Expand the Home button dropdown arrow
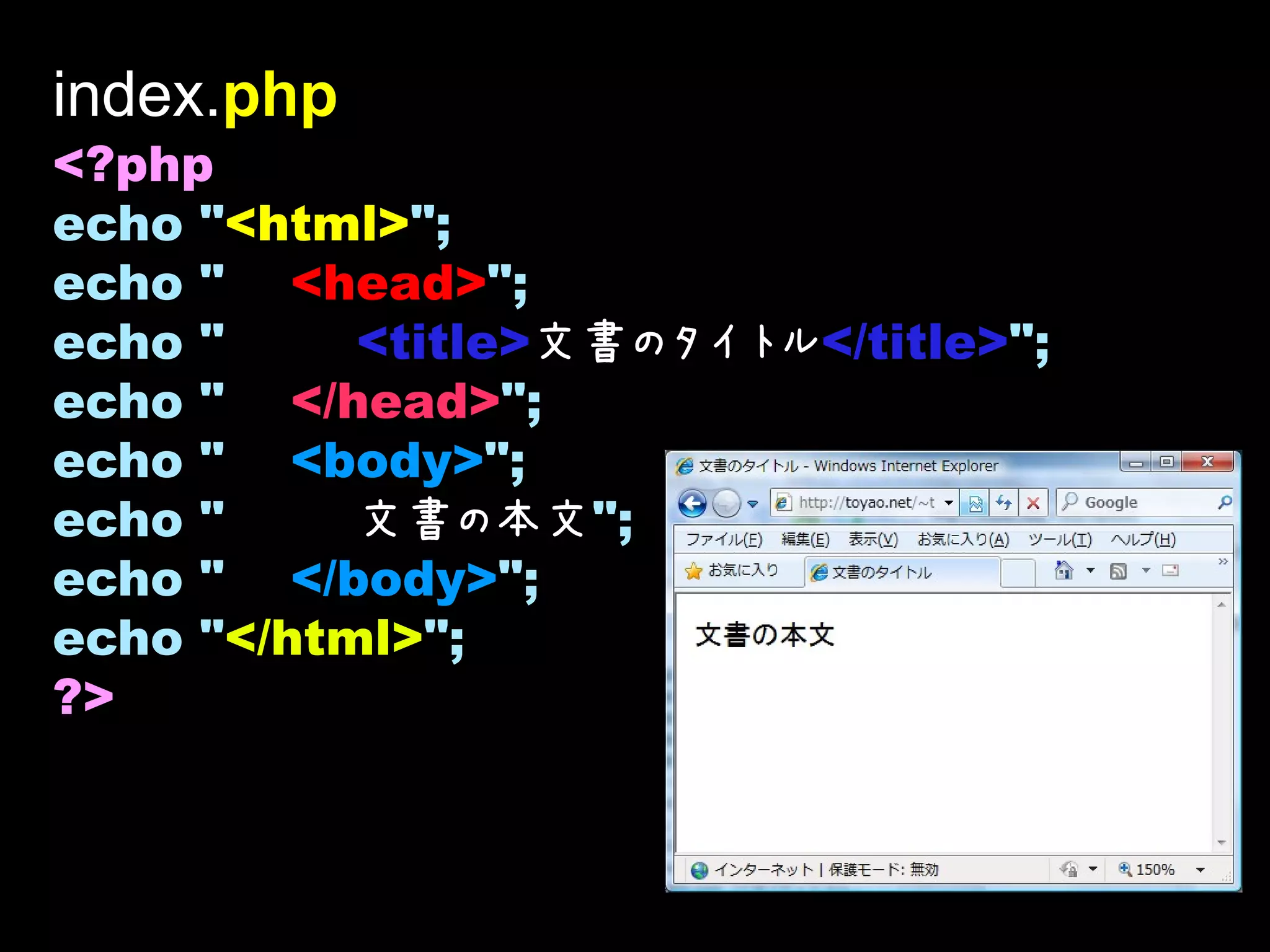Image resolution: width=1270 pixels, height=952 pixels. (x=1090, y=570)
